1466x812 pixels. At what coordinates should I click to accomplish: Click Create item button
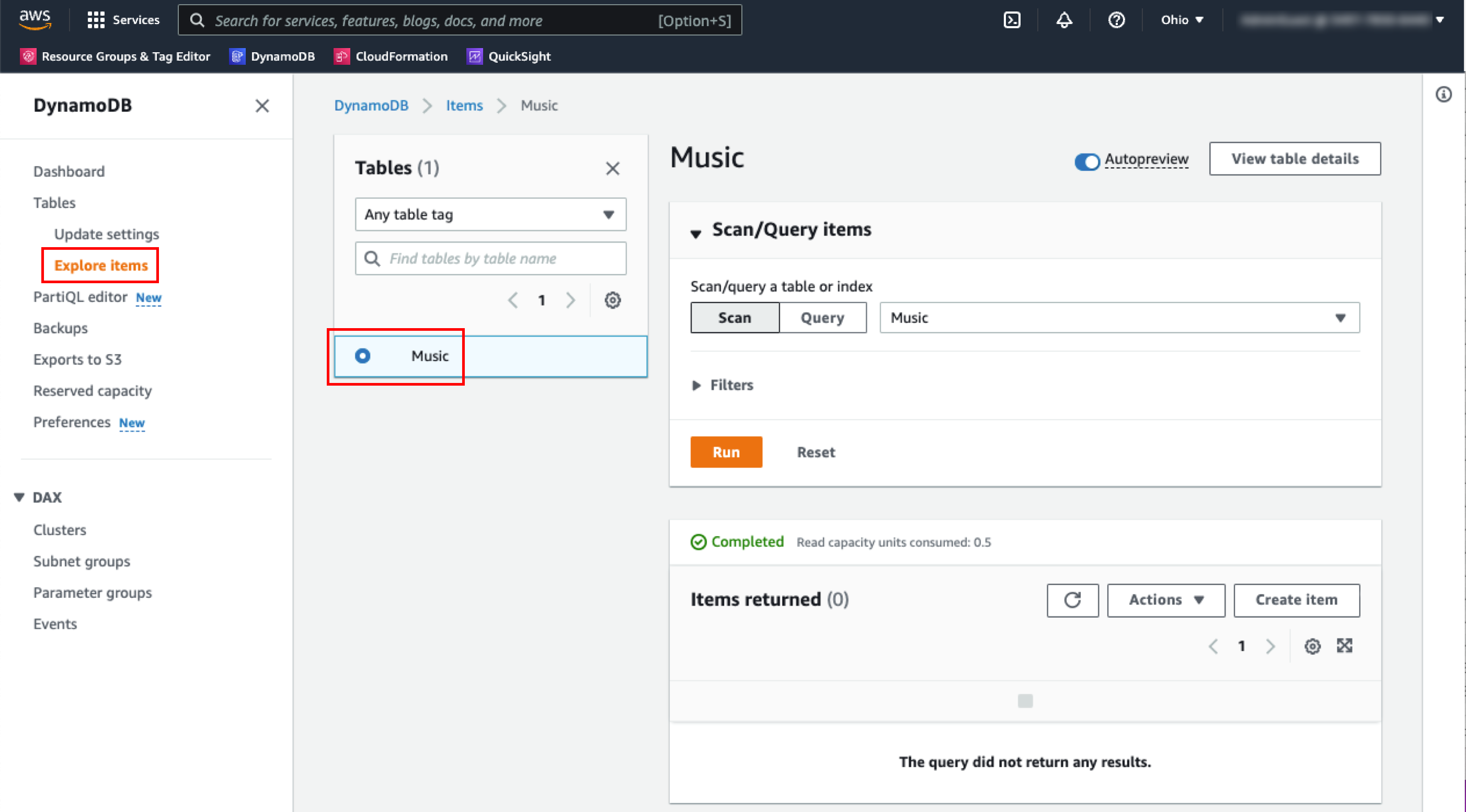click(1297, 600)
